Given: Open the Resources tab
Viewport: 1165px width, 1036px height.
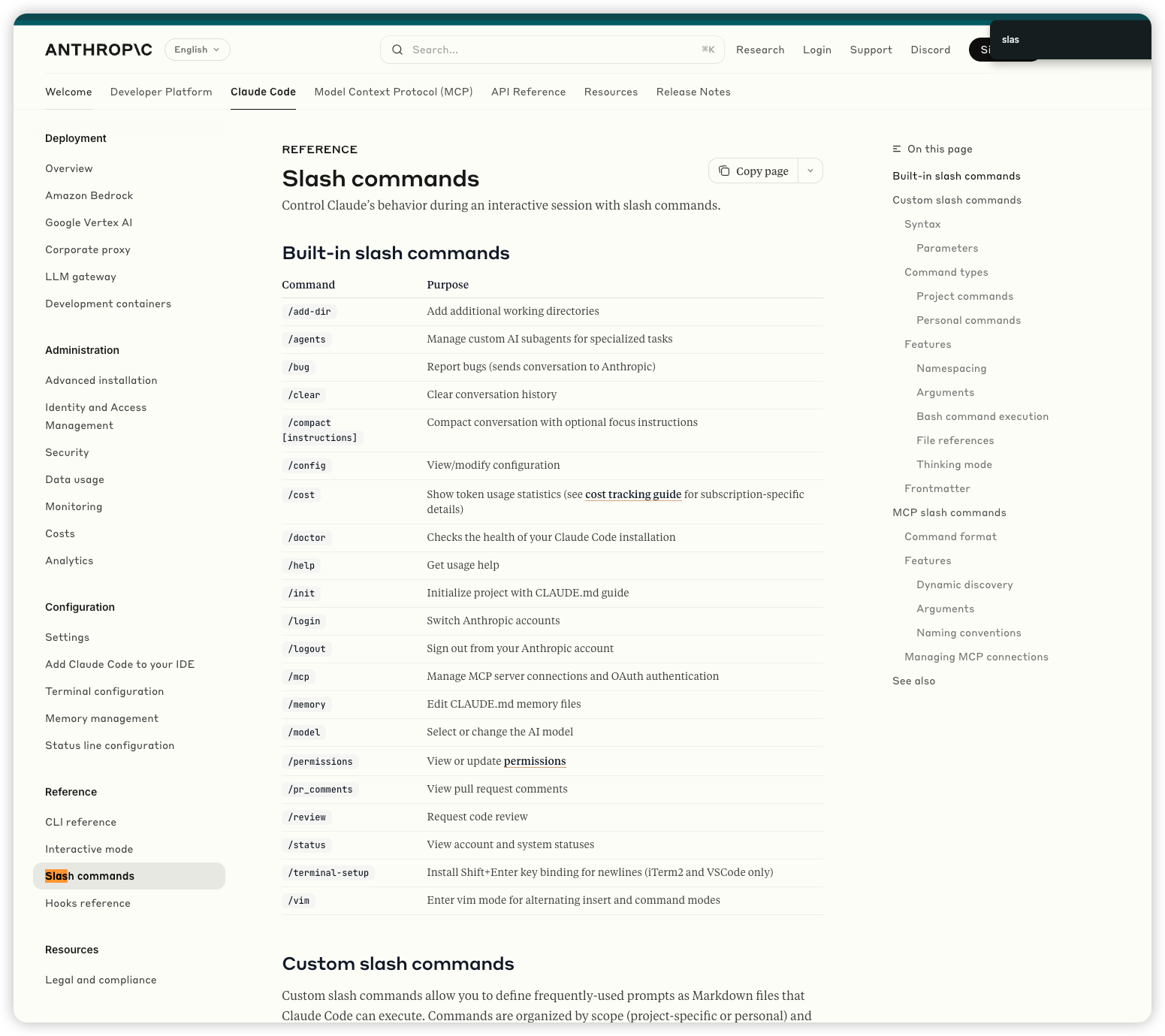Looking at the screenshot, I should click(611, 92).
